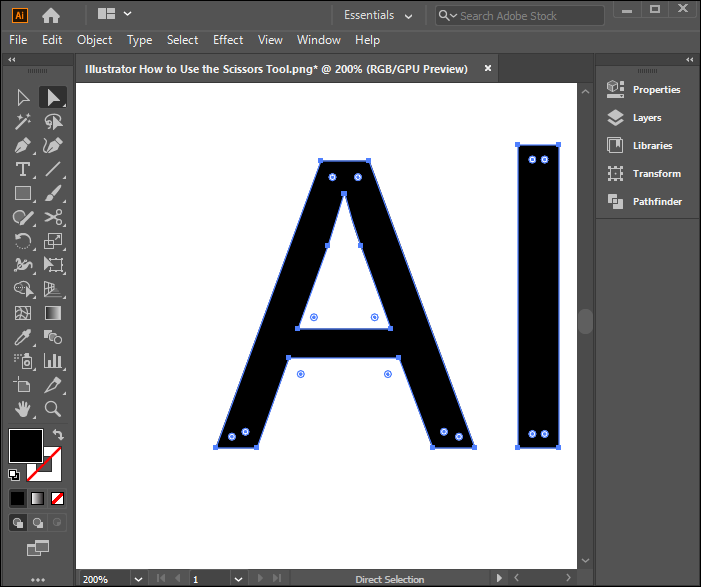Enable Draw Behind mode
The width and height of the screenshot is (701, 587).
click(38, 522)
